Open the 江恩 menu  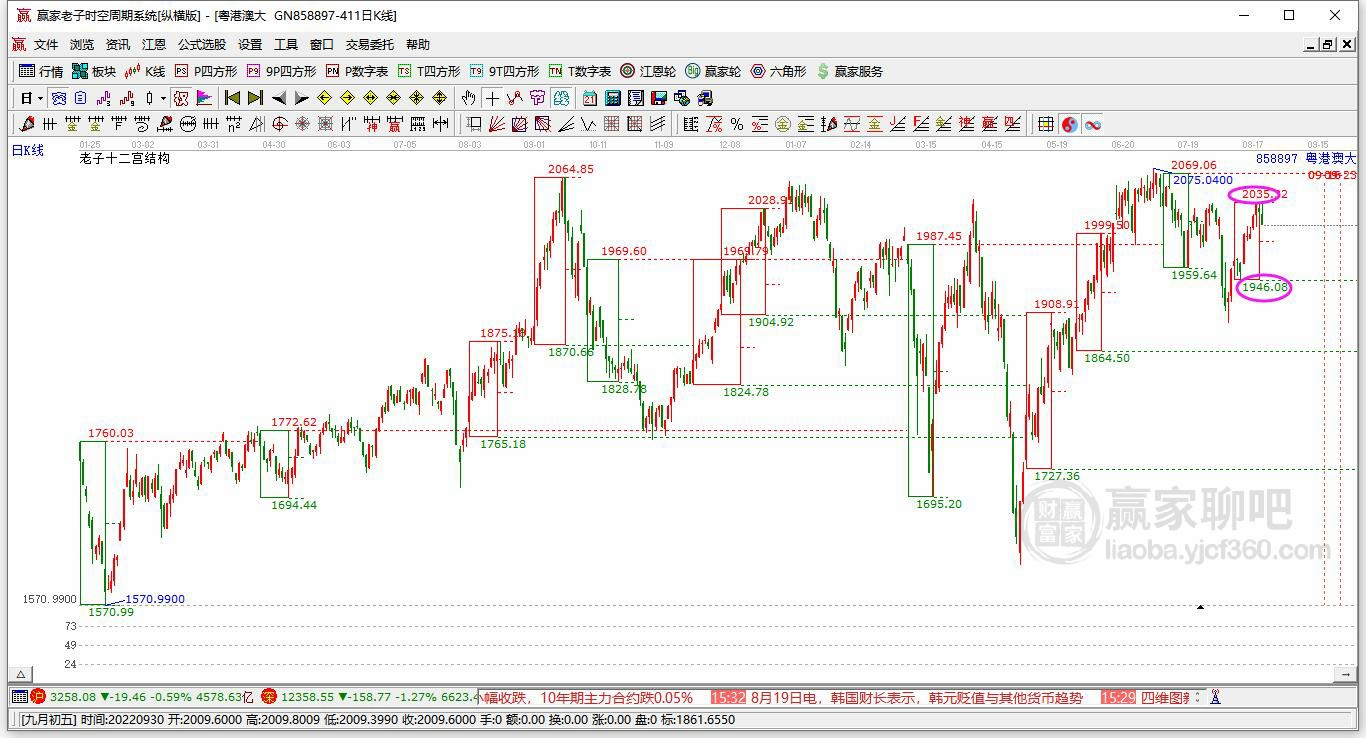(154, 44)
